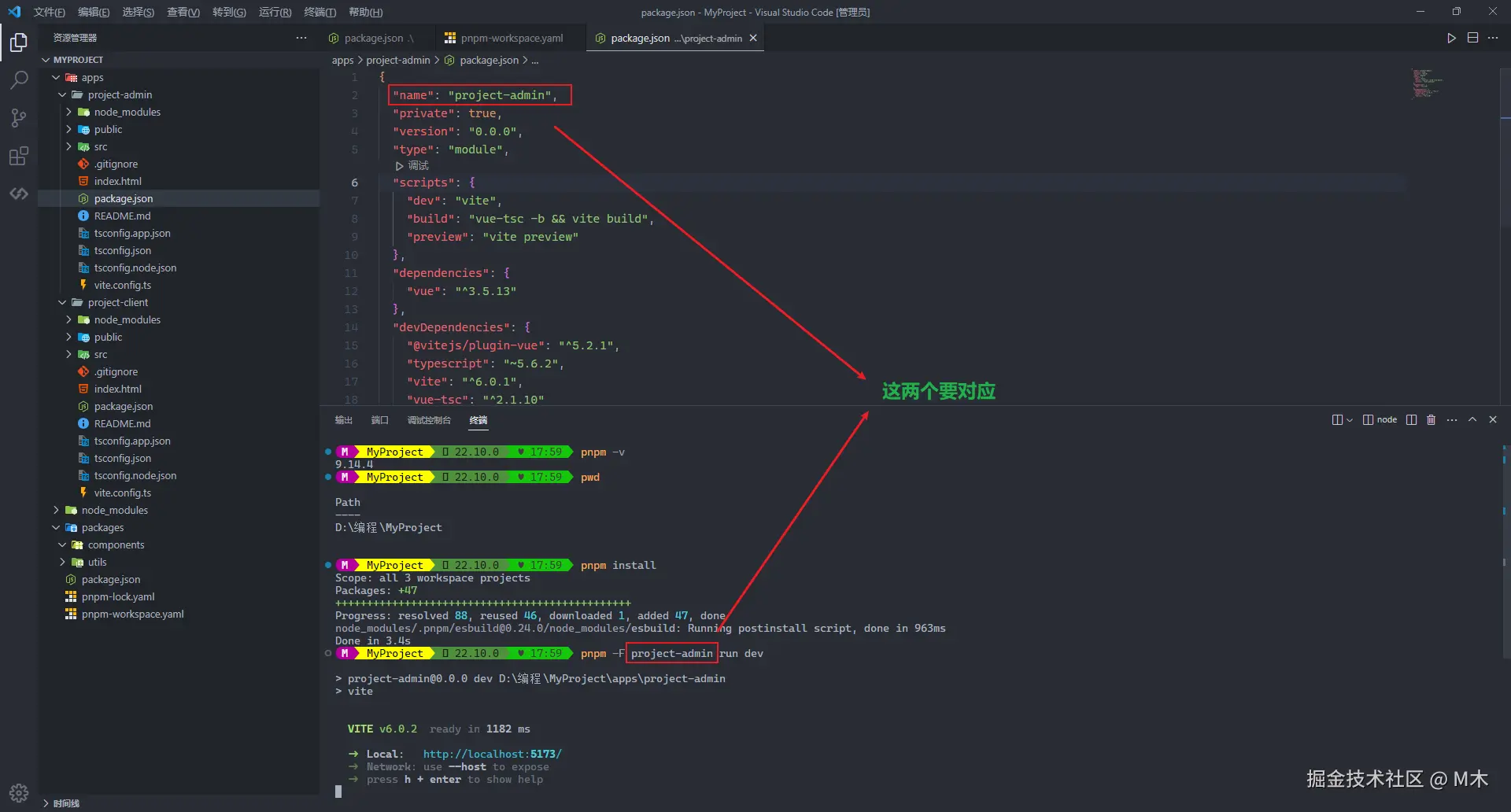1511x812 pixels.
Task: Expand the public folder inside project-client
Action: click(x=68, y=337)
